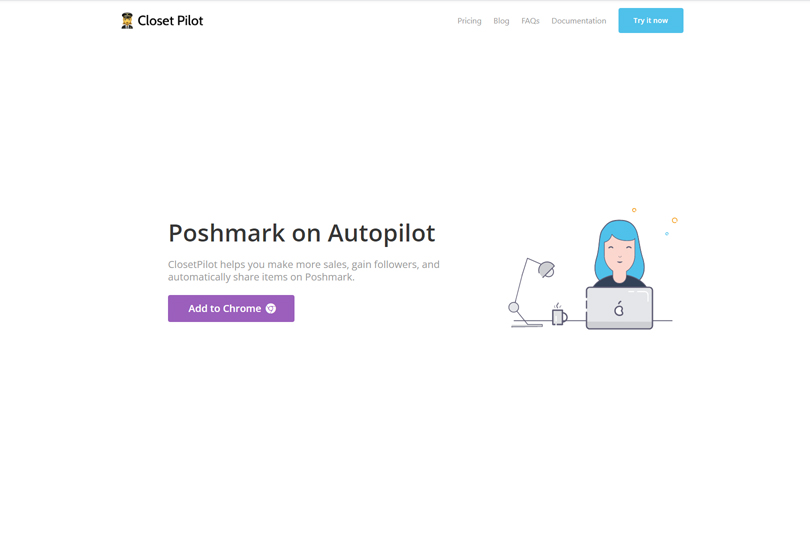Image resolution: width=810 pixels, height=539 pixels.
Task: Click the steaming coffee mug illustration
Action: point(559,314)
